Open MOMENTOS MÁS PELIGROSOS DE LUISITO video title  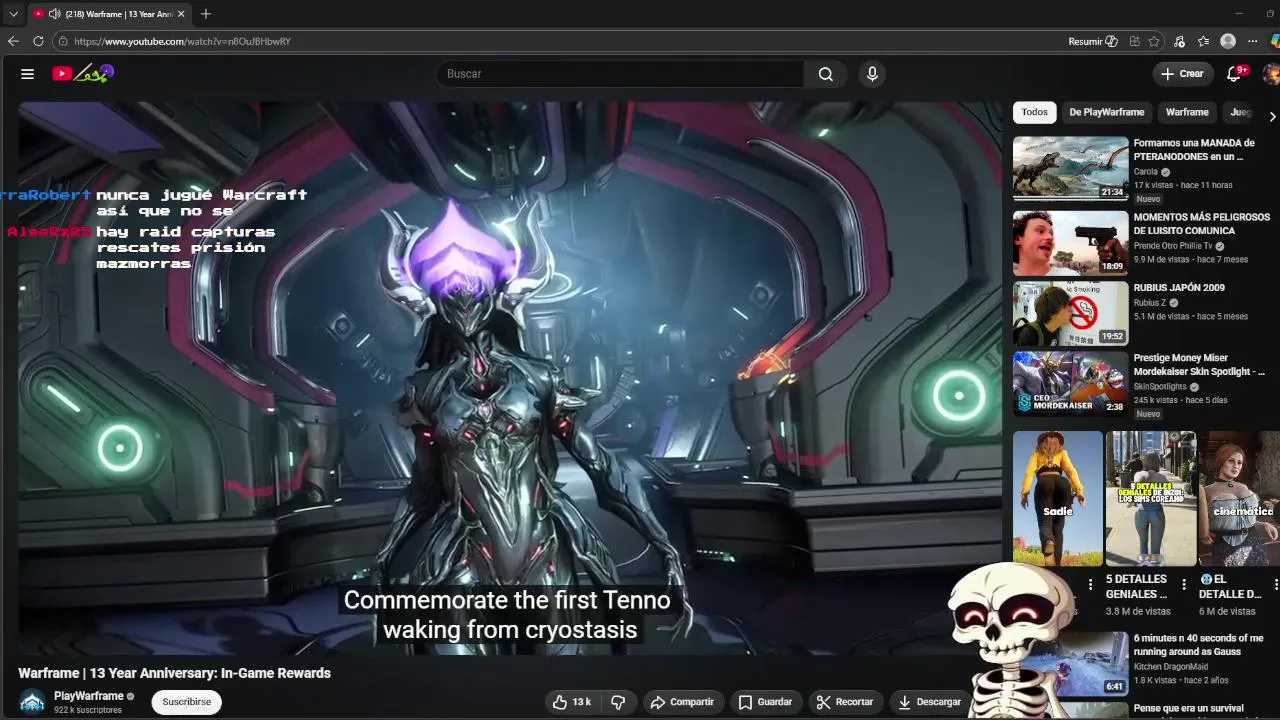click(x=1201, y=224)
